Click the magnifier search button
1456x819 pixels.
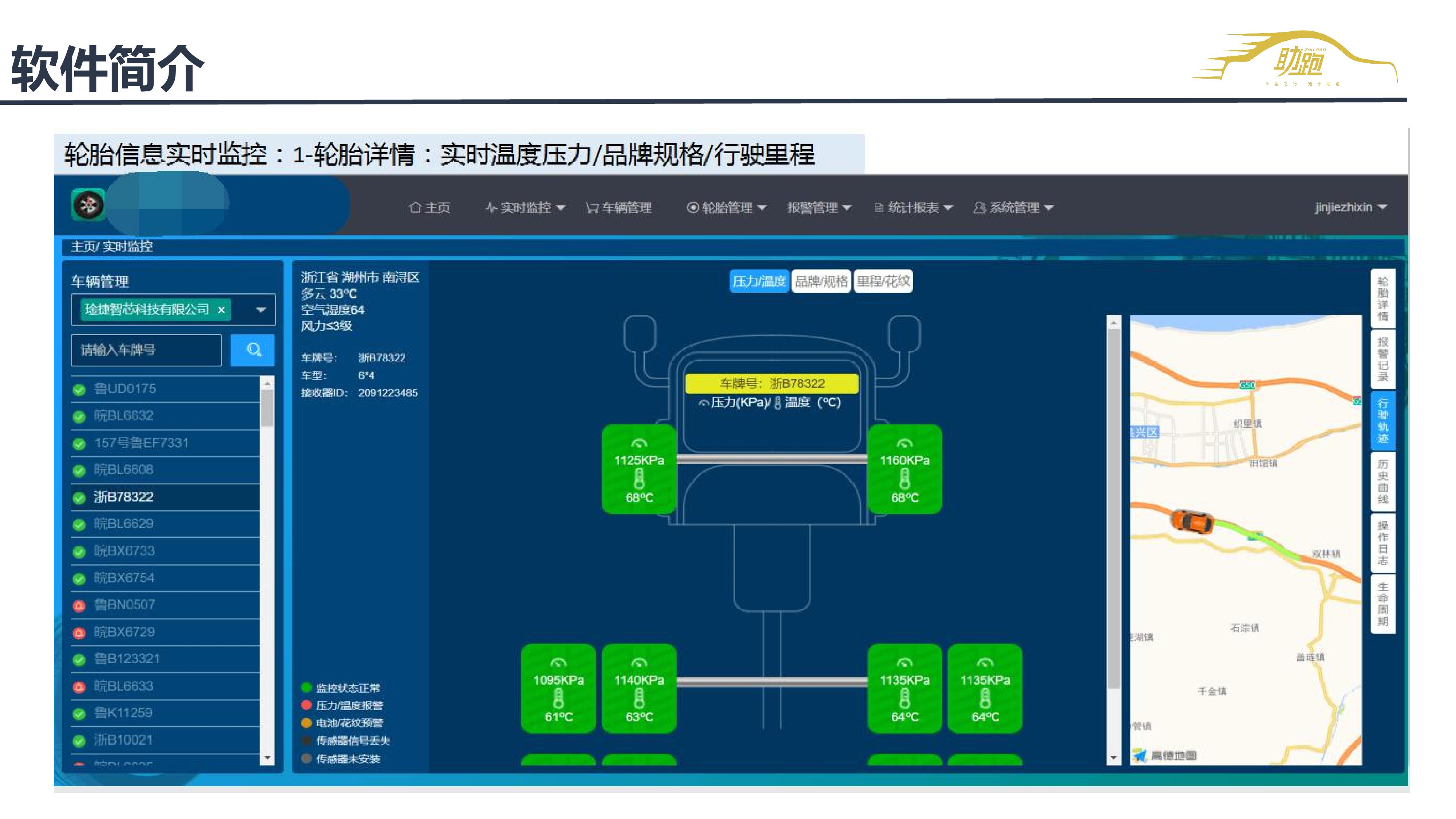253,350
